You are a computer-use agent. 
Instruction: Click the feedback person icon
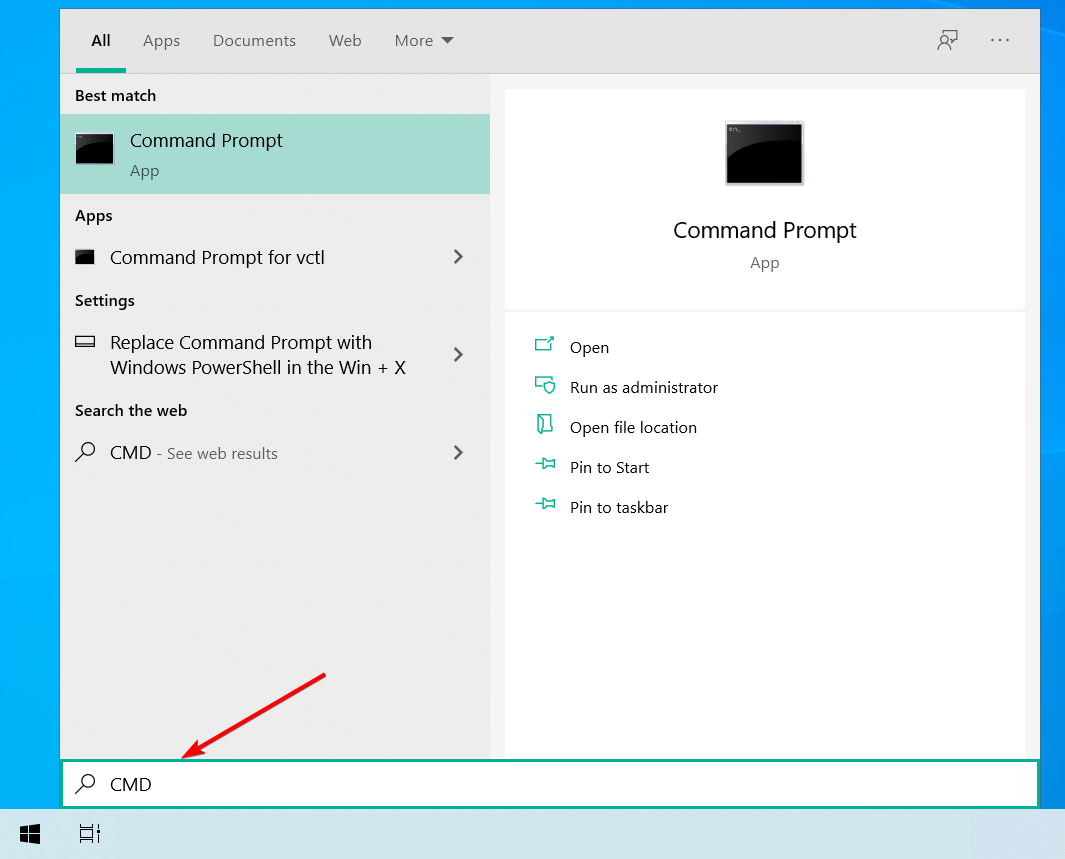(x=946, y=40)
